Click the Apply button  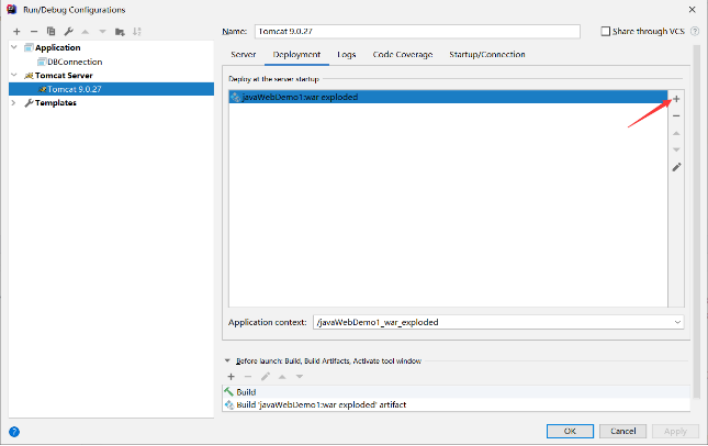[x=675, y=431]
